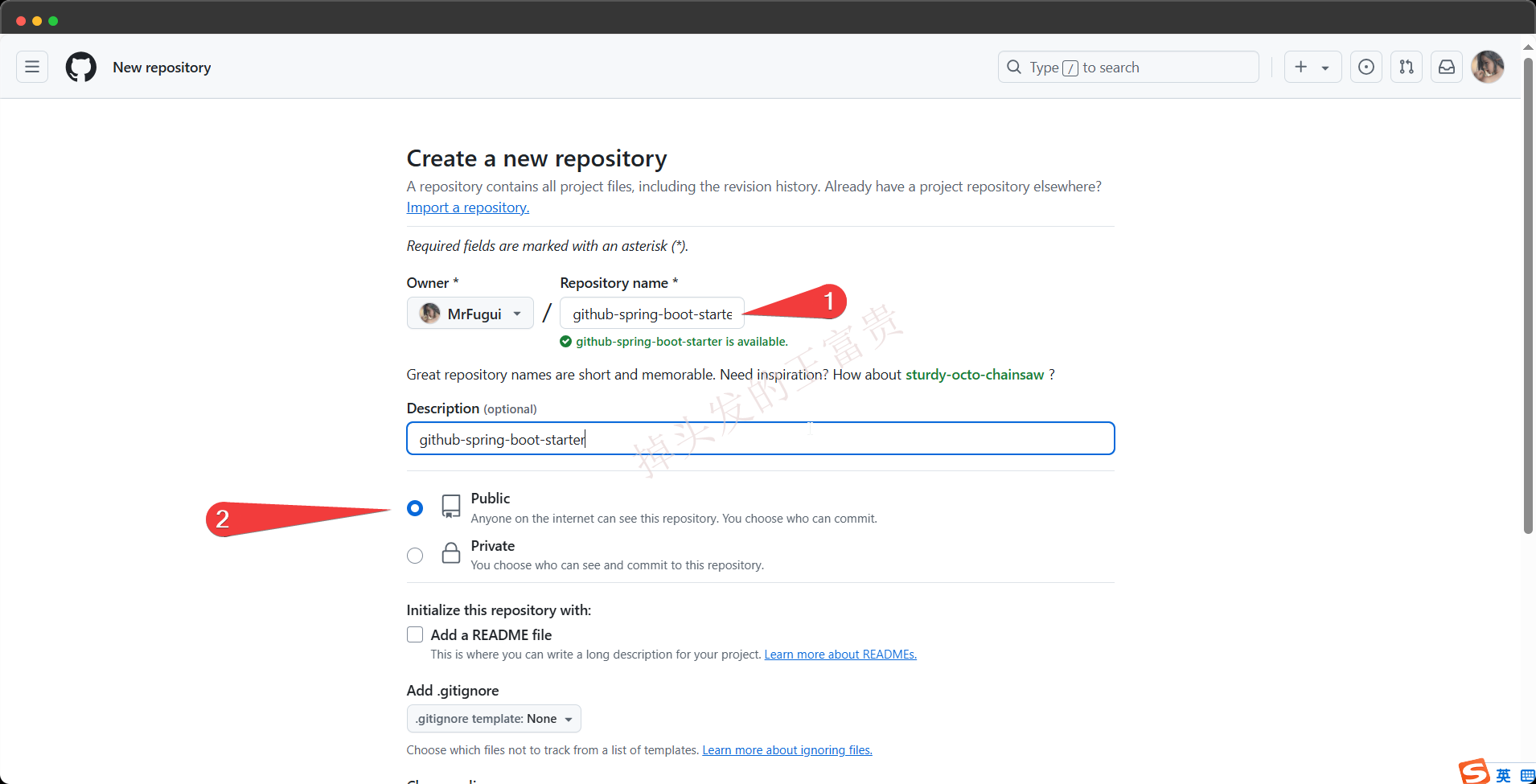Select the Public visibility radio button
1536x784 pixels.
point(415,508)
